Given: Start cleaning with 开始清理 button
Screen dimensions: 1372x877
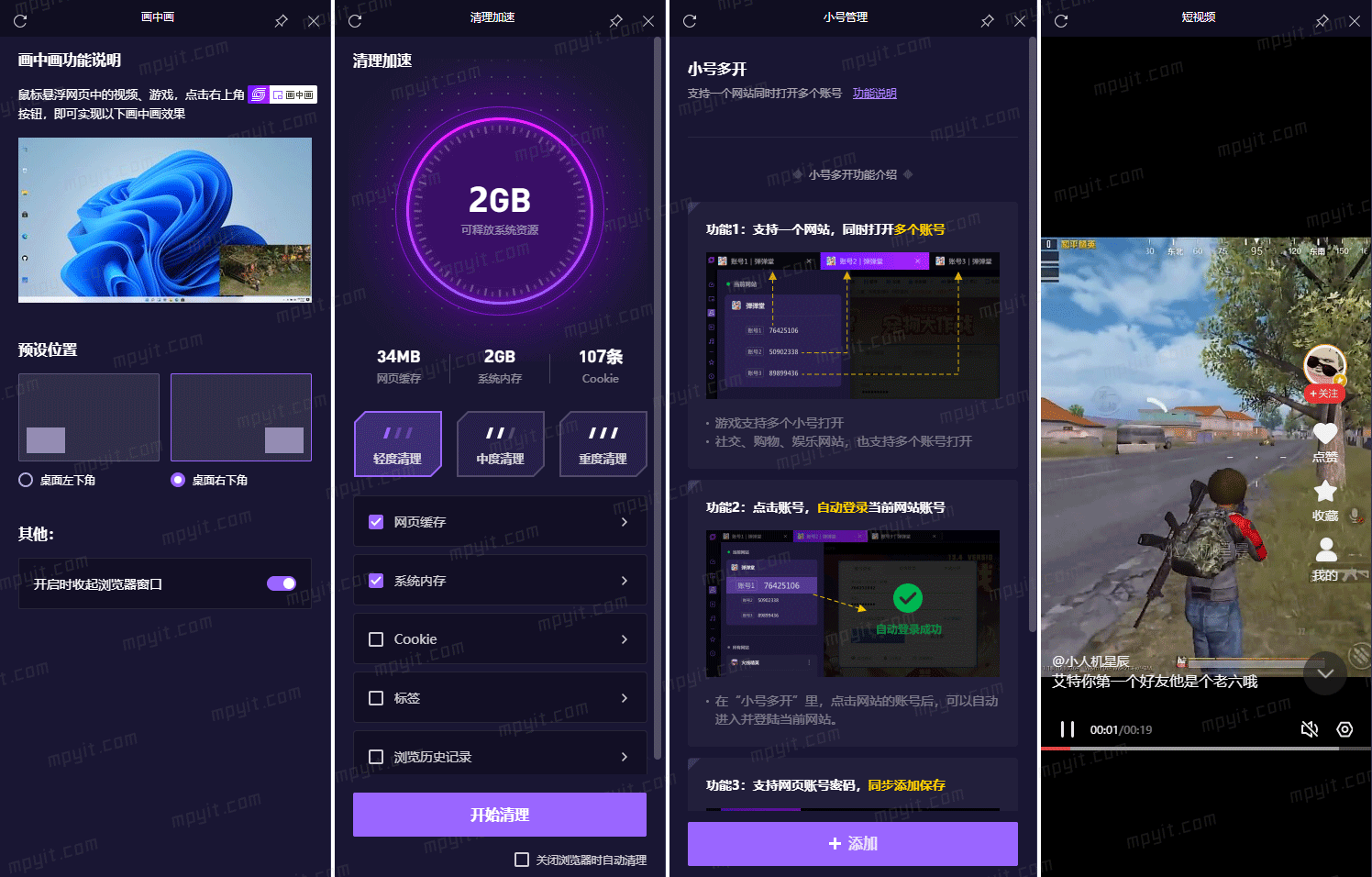Looking at the screenshot, I should point(500,815).
